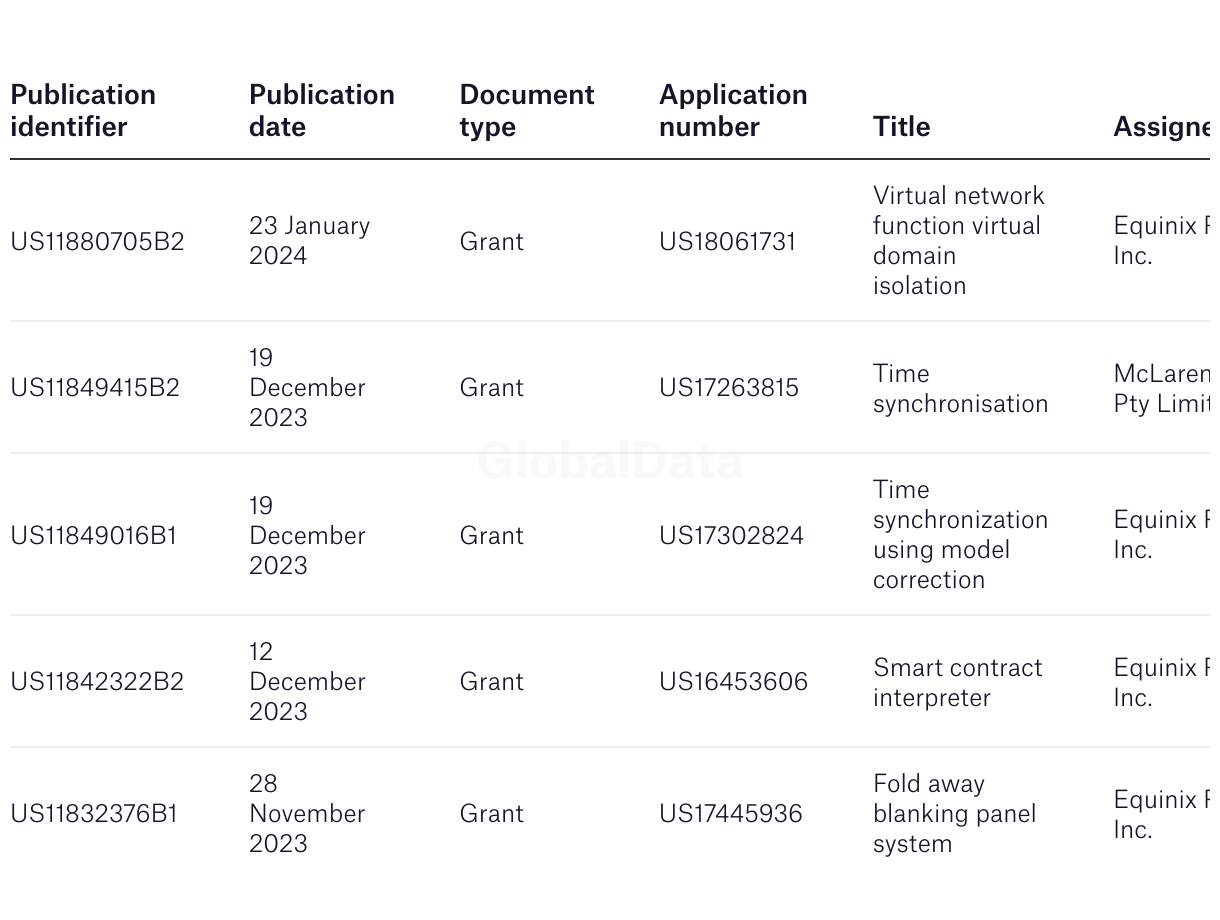Select publication identifier US11849016B1

point(94,535)
